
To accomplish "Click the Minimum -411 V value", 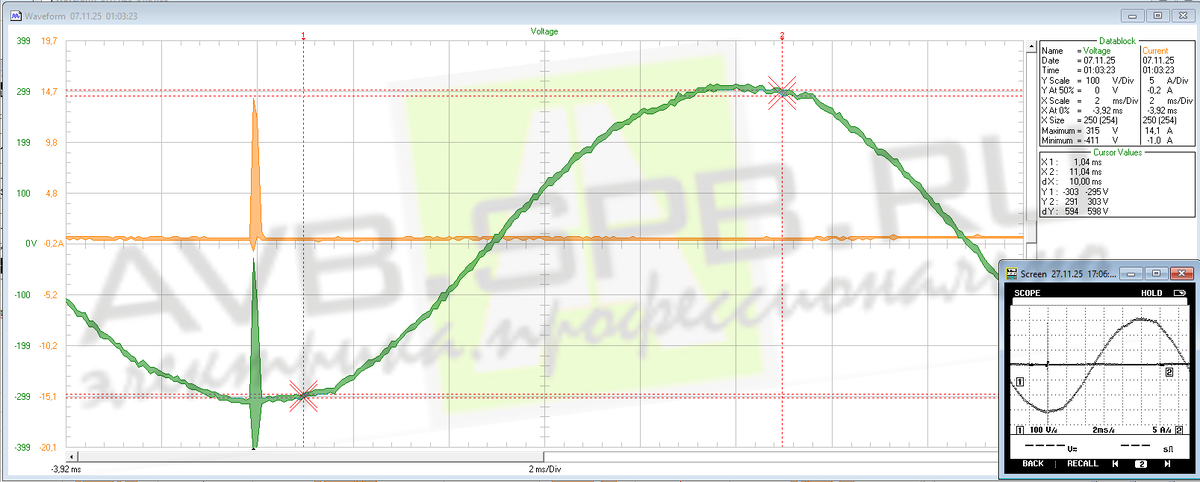I will [x=1101, y=141].
